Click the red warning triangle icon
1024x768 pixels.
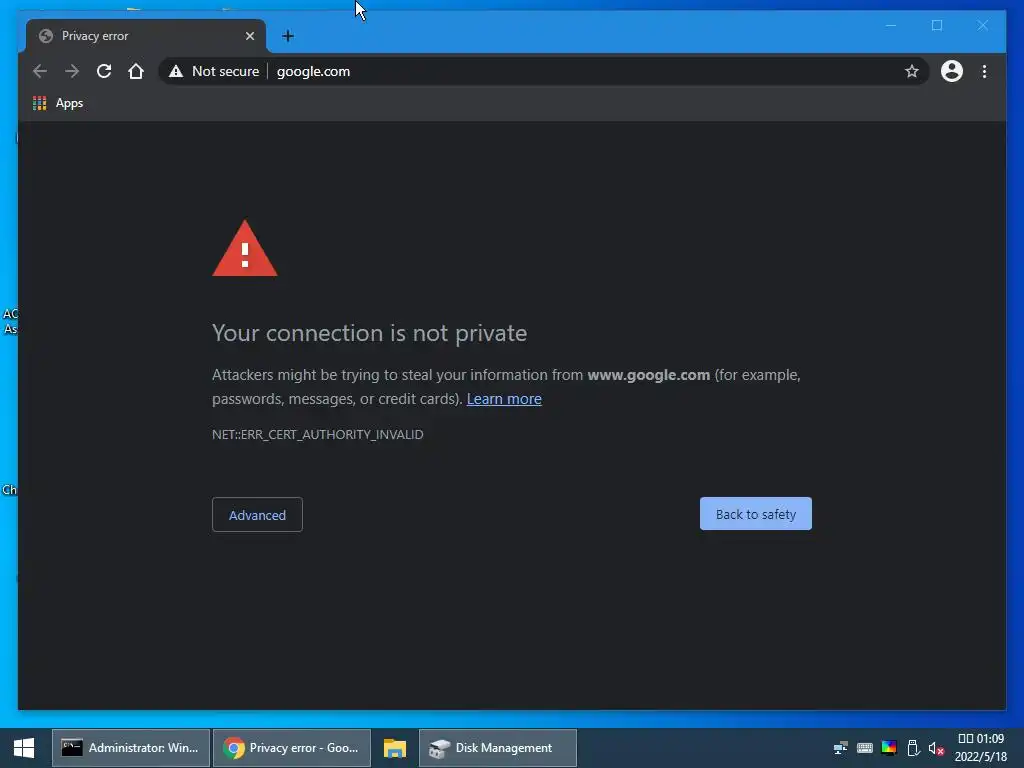(x=245, y=249)
